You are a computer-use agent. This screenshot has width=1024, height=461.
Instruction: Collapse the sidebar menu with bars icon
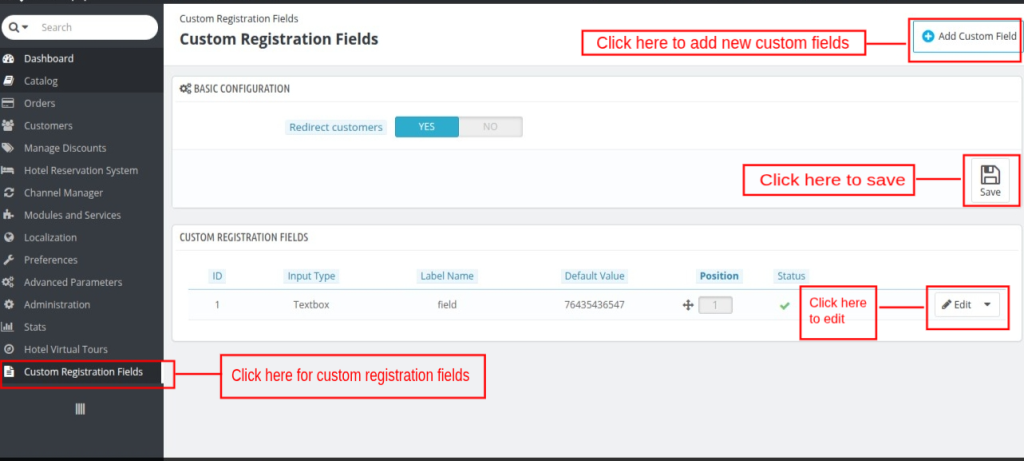(x=80, y=409)
